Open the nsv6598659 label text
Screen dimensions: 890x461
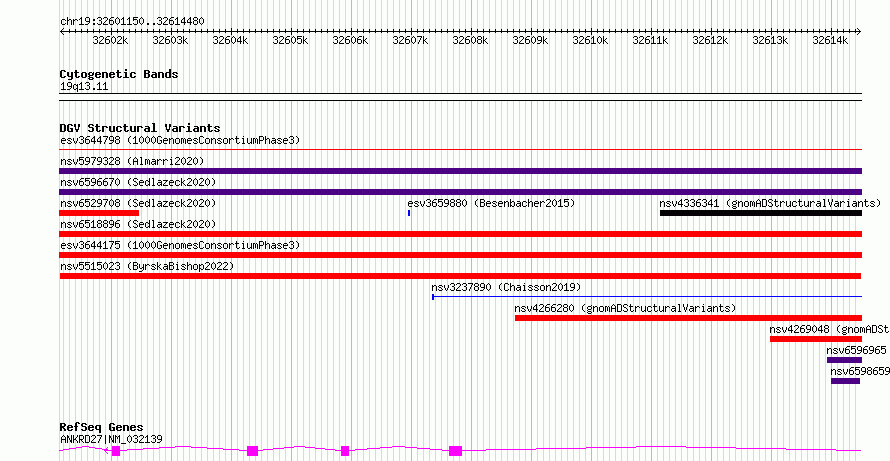point(860,371)
